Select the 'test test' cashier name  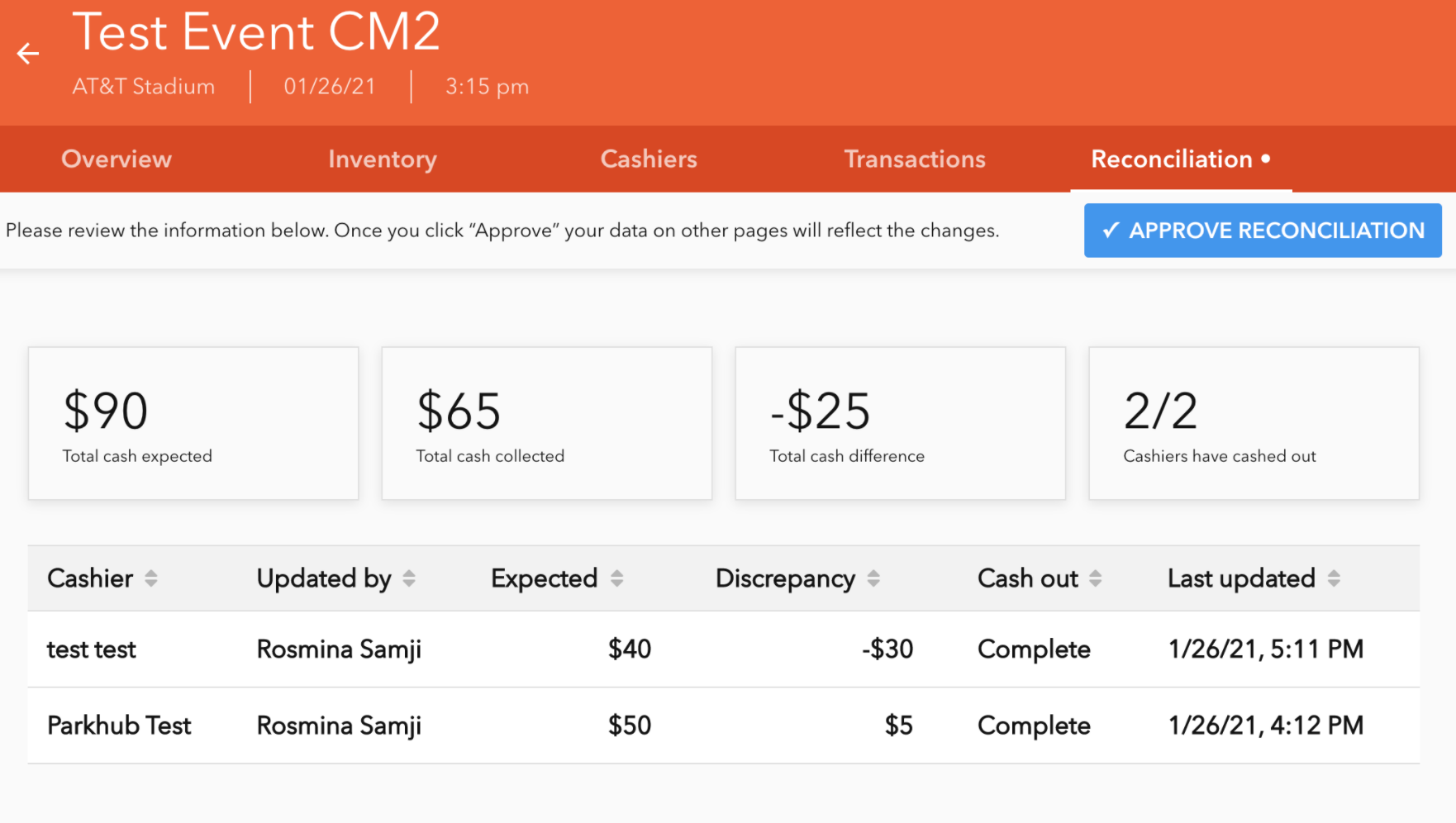coord(92,649)
